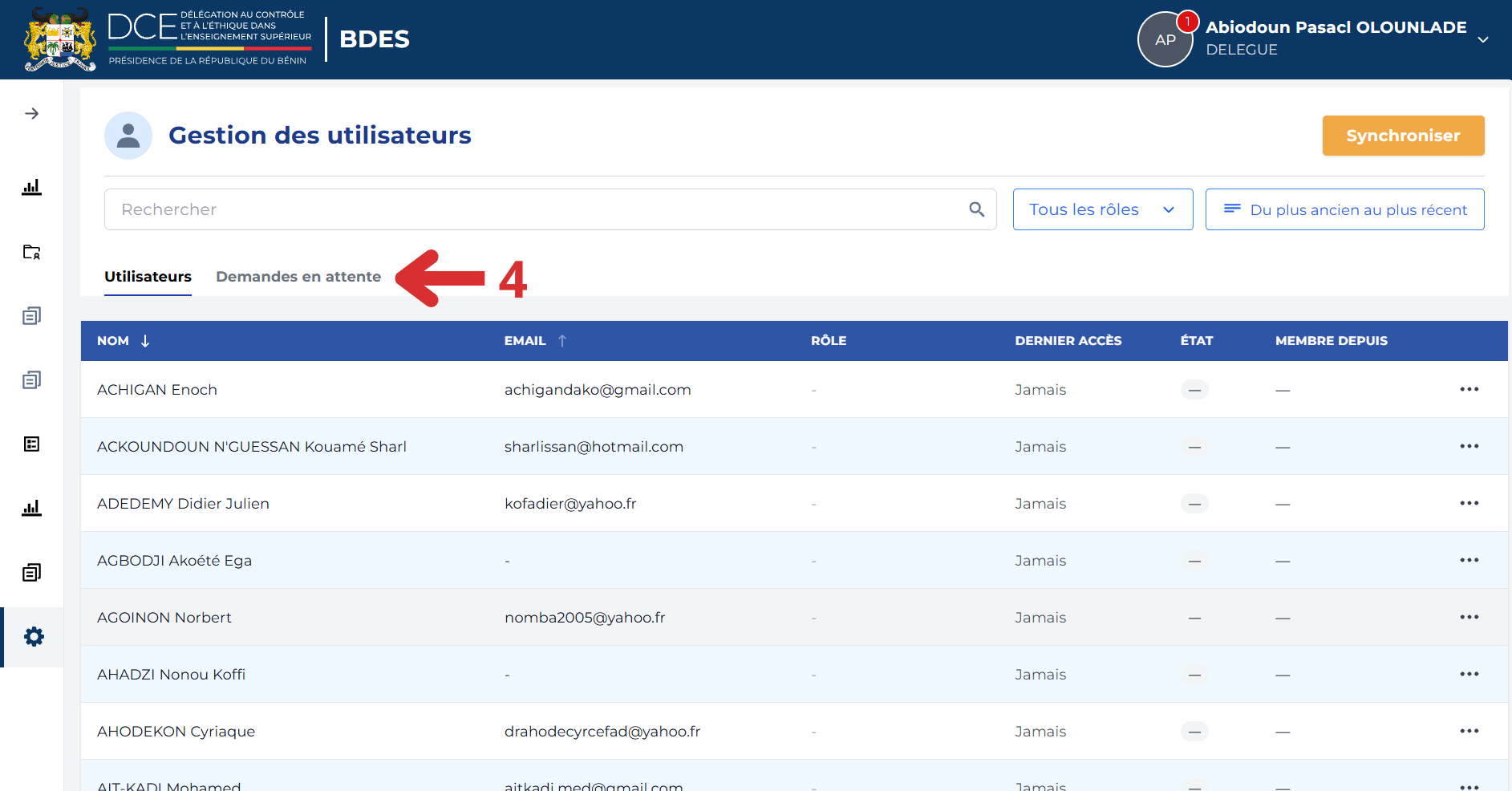The width and height of the screenshot is (1512, 791).
Task: Expand sidebar with the arrow icon
Action: (31, 114)
